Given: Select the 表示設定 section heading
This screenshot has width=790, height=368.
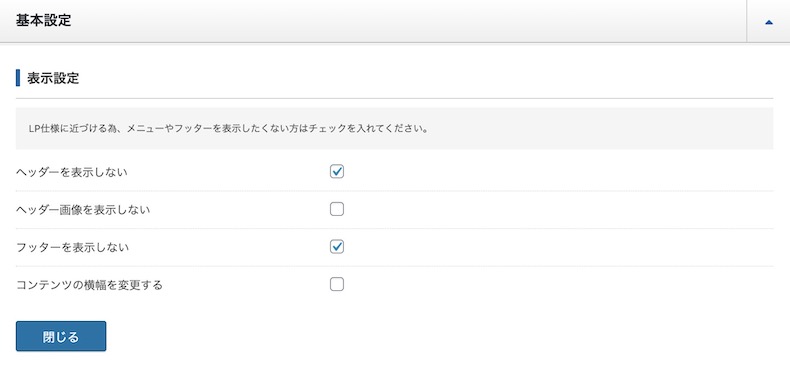Looking at the screenshot, I should click(53, 79).
